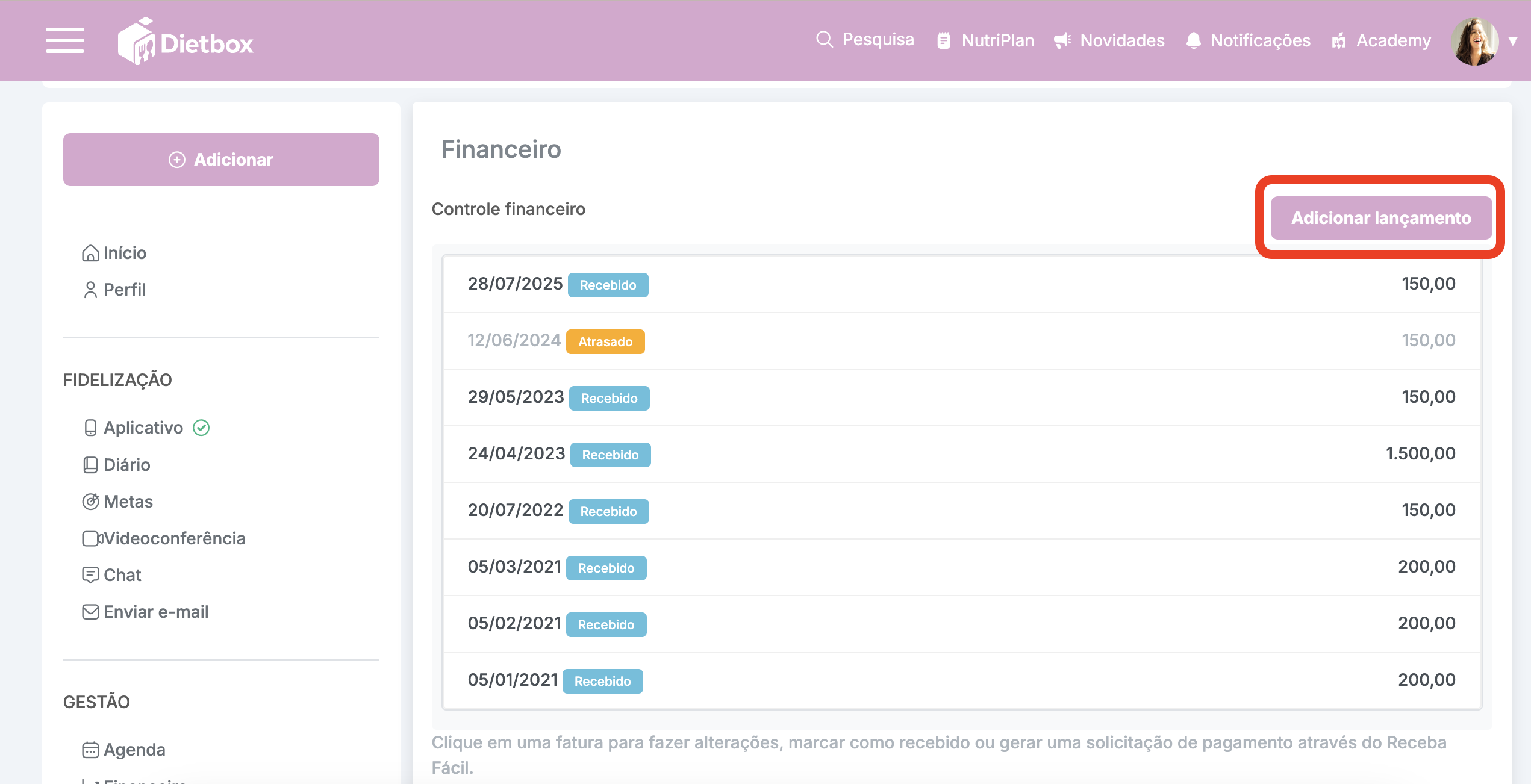
Task: Open NutriPlan from top bar
Action: point(985,40)
